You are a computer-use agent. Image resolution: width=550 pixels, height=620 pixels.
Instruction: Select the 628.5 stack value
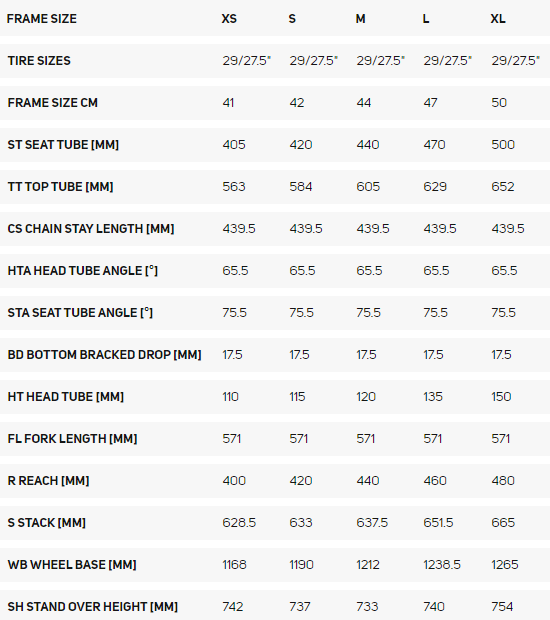pos(239,523)
